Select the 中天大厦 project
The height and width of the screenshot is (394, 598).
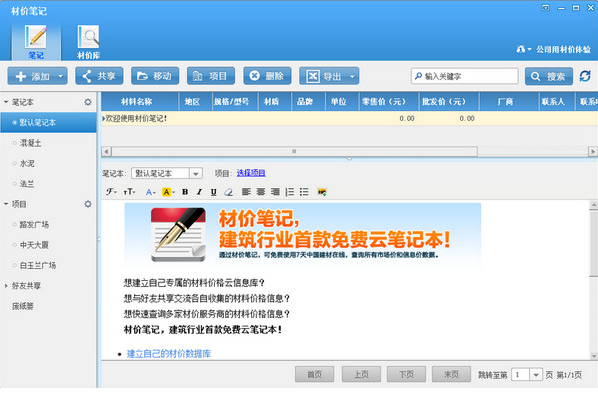click(34, 245)
